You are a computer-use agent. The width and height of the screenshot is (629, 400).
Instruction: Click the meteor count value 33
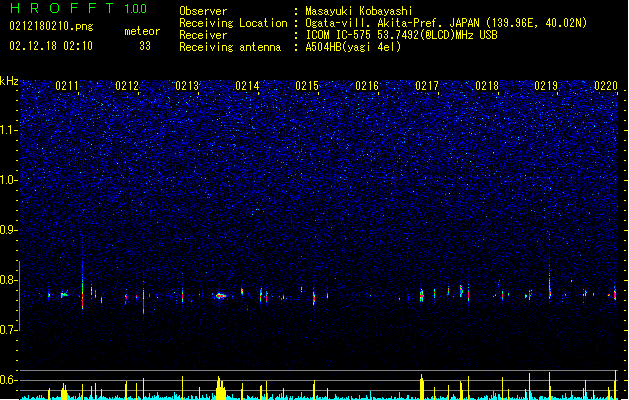pos(145,46)
